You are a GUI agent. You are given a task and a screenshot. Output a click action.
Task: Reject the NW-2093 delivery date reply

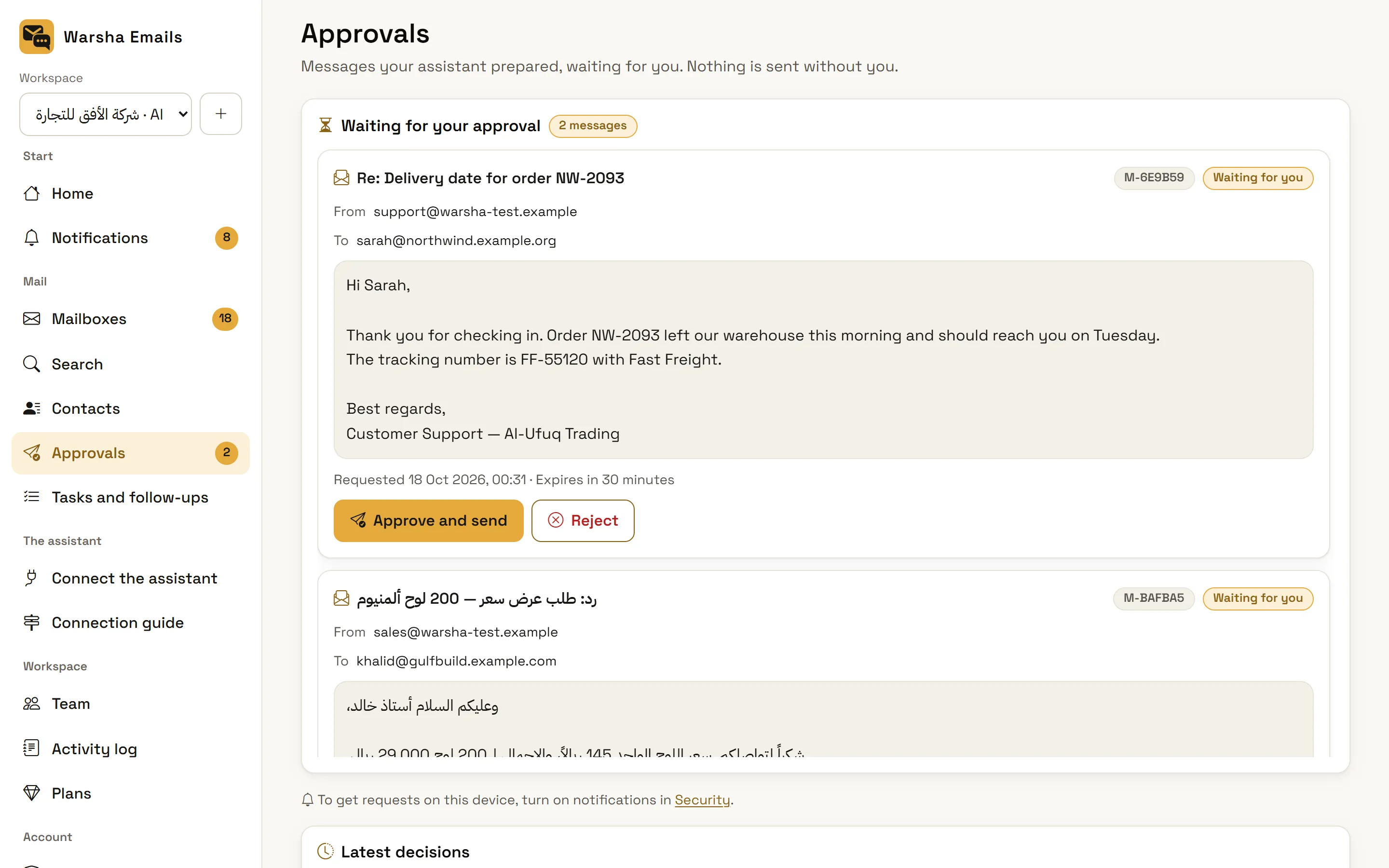tap(583, 521)
